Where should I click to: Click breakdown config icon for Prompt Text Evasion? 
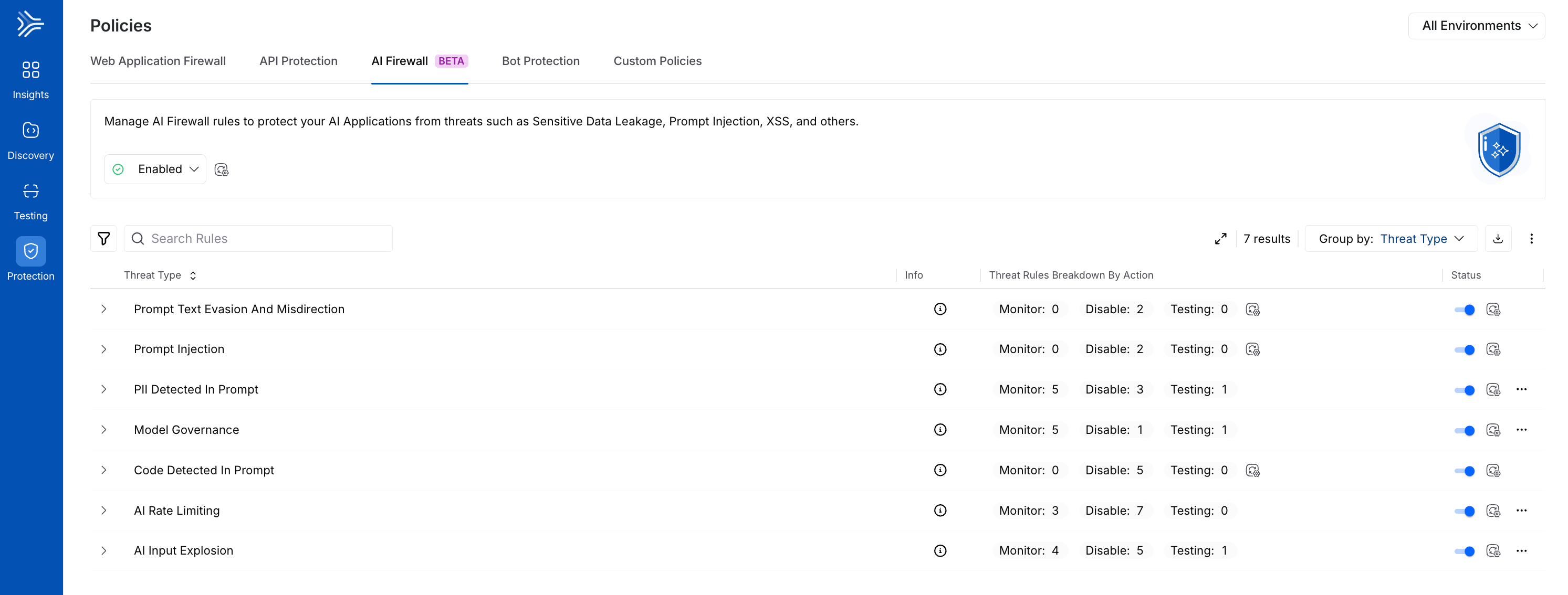pos(1252,310)
